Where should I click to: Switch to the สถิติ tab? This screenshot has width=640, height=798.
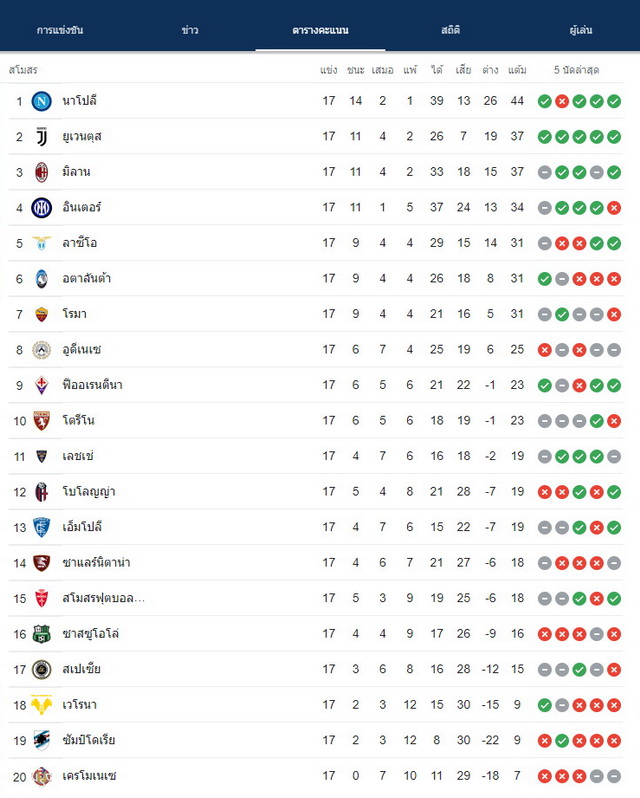(x=450, y=30)
